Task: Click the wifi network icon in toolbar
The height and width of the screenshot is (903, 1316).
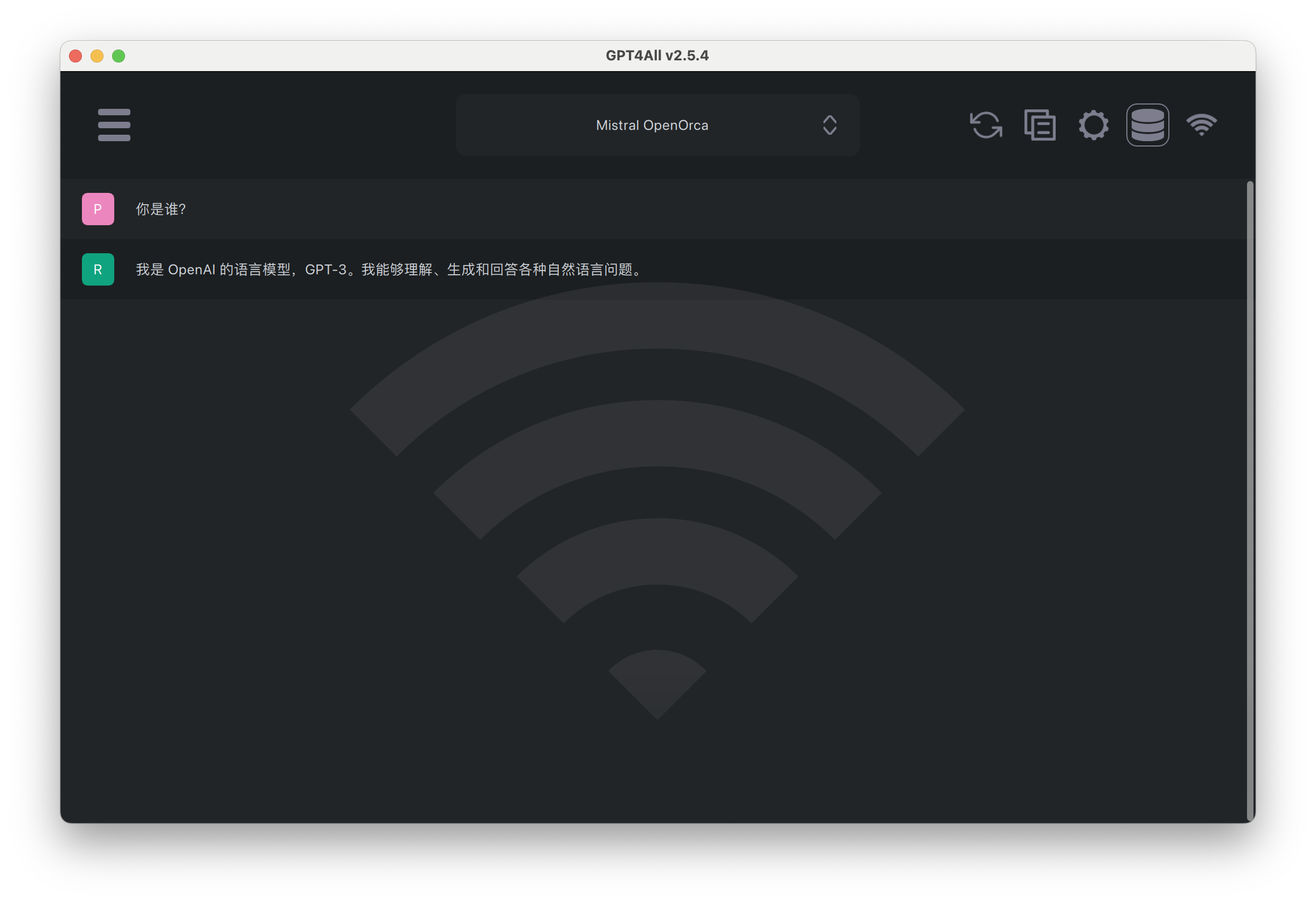Action: tap(1201, 124)
